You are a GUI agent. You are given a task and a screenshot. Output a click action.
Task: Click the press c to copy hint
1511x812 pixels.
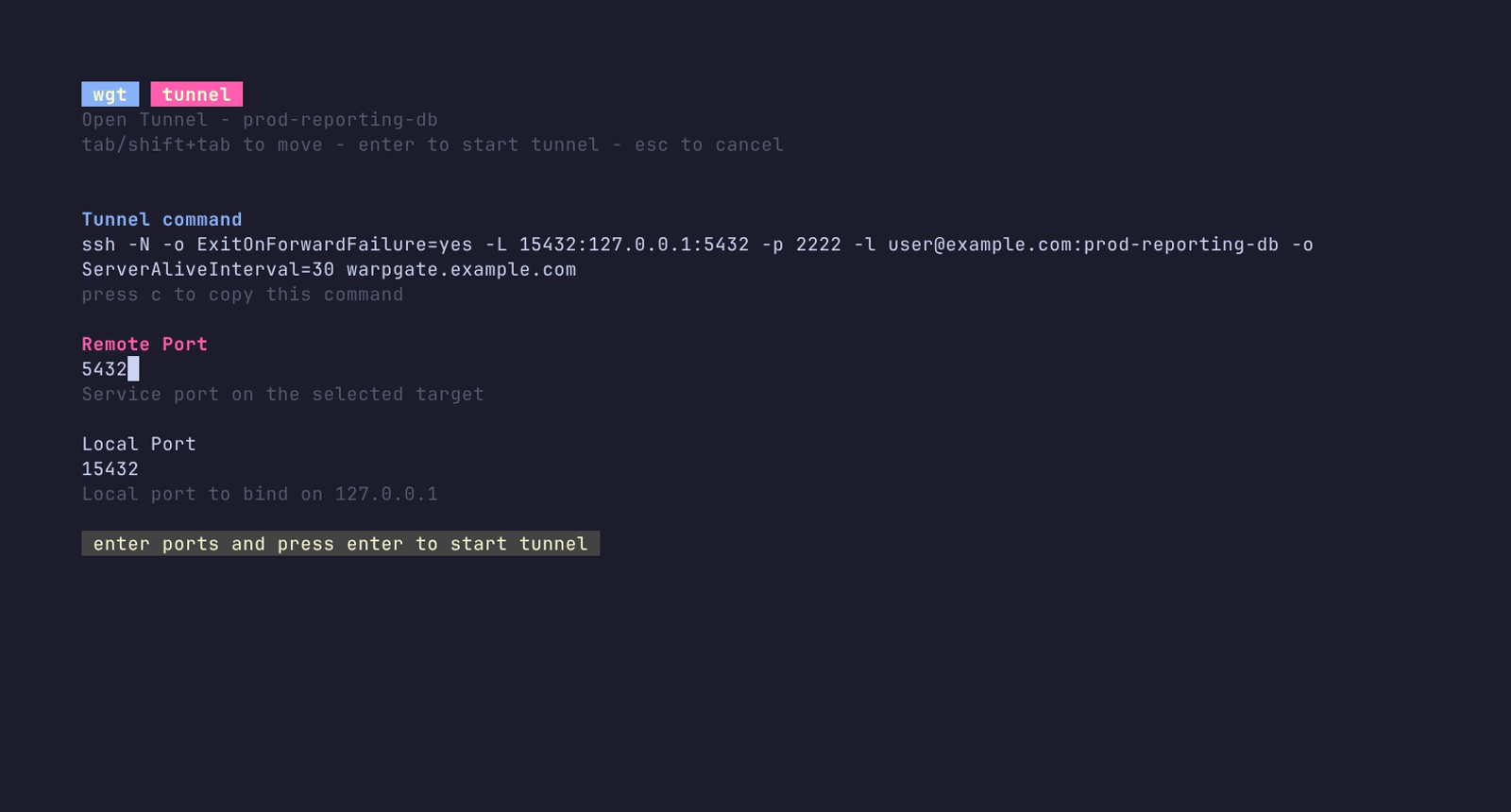243,295
